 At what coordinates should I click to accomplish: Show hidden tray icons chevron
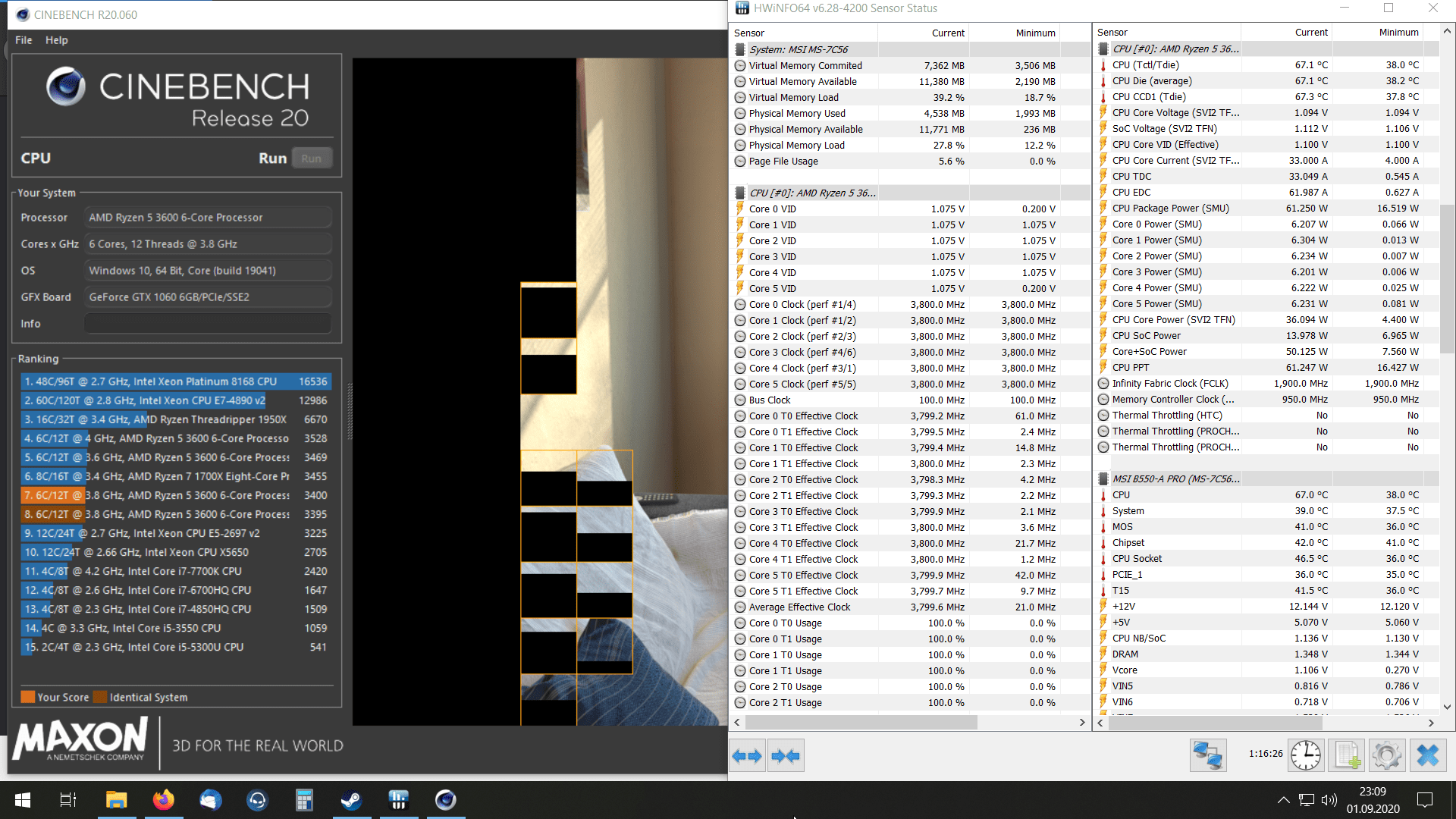1283,800
